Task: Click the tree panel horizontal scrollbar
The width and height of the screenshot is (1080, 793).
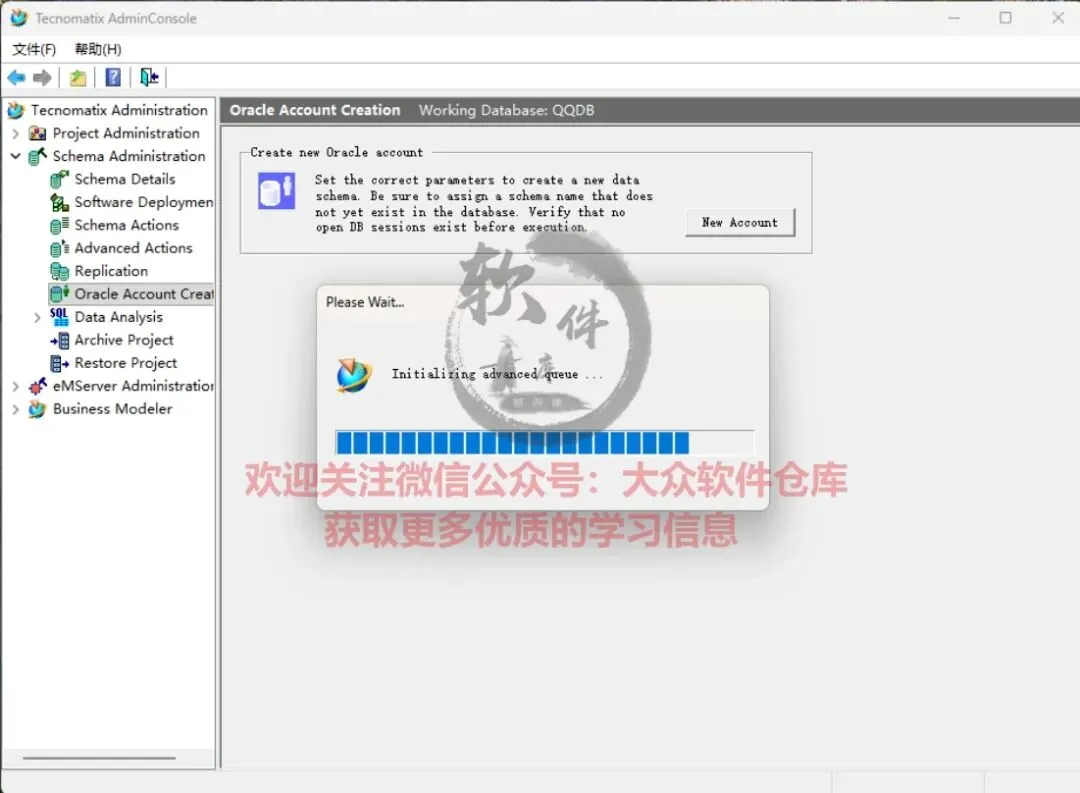Action: click(x=99, y=758)
